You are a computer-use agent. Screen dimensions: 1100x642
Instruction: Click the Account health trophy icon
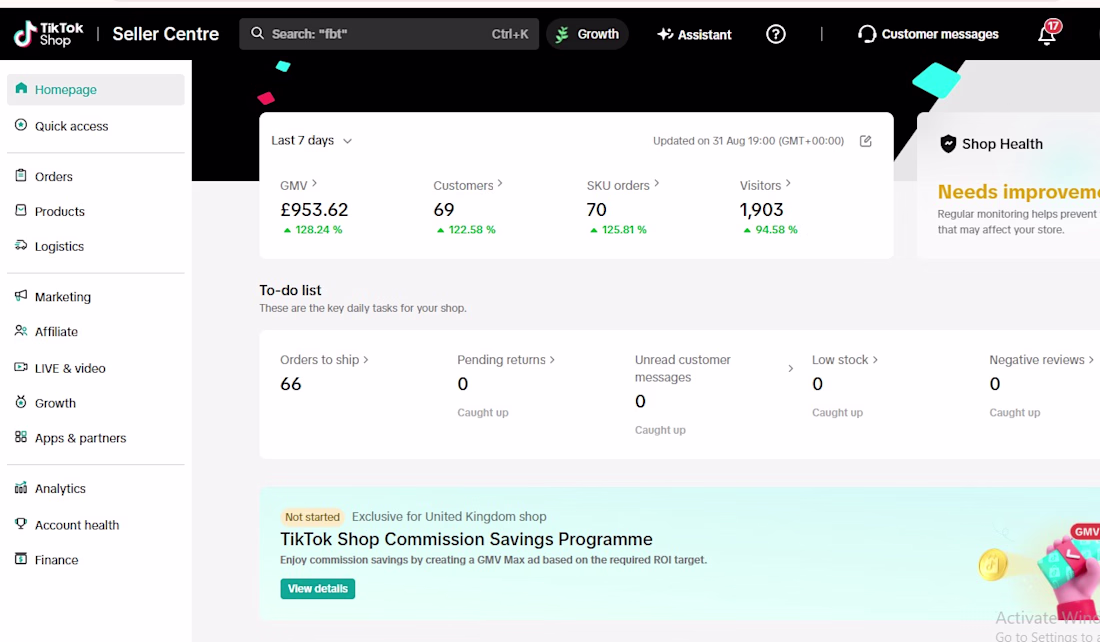[21, 523]
